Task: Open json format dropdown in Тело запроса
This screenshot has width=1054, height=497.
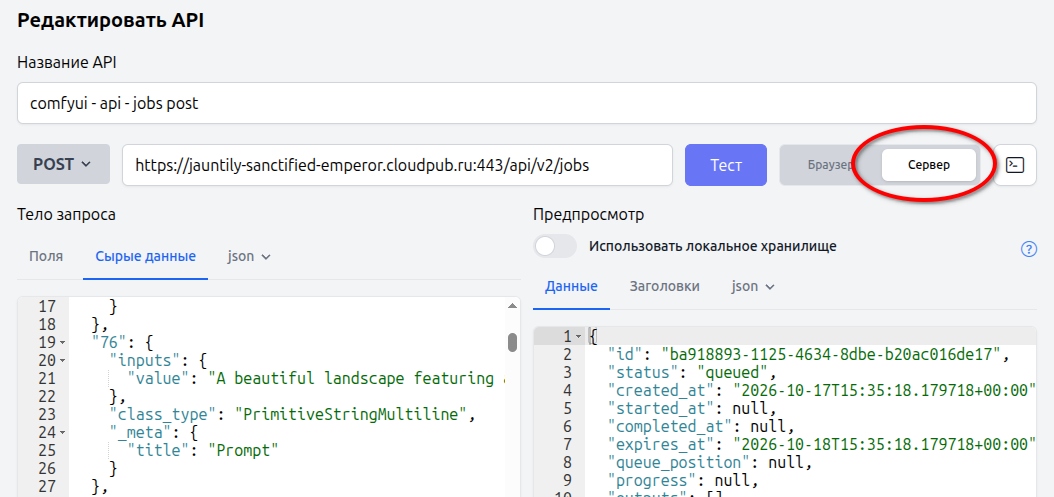Action: (249, 256)
